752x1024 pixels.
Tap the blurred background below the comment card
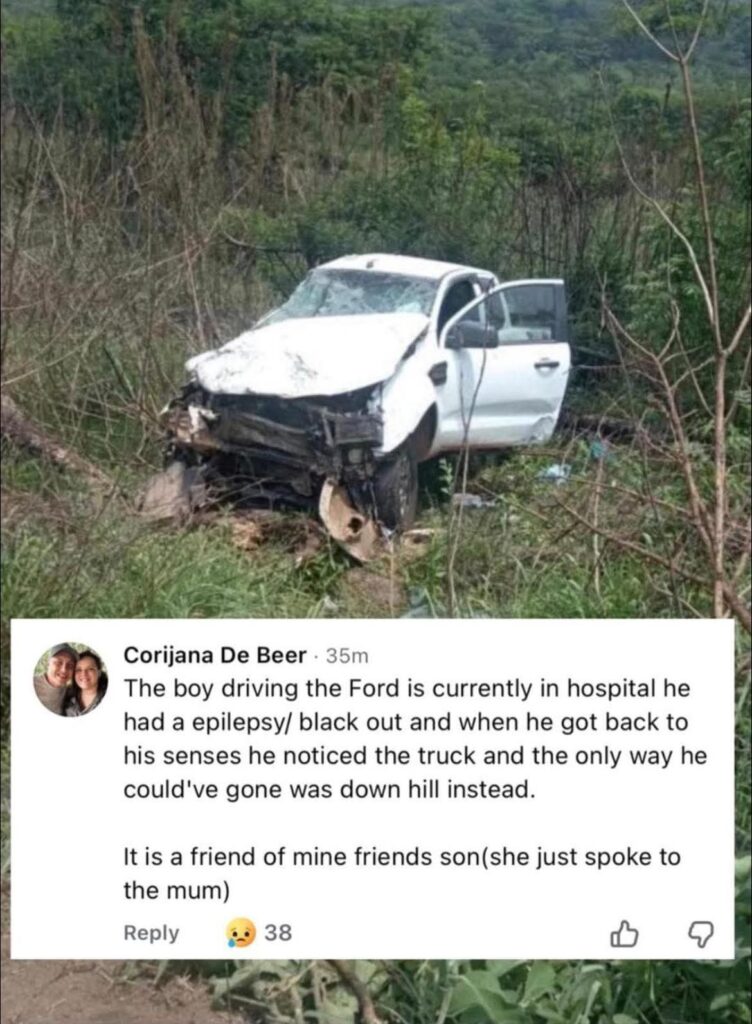pyautogui.click(x=376, y=991)
